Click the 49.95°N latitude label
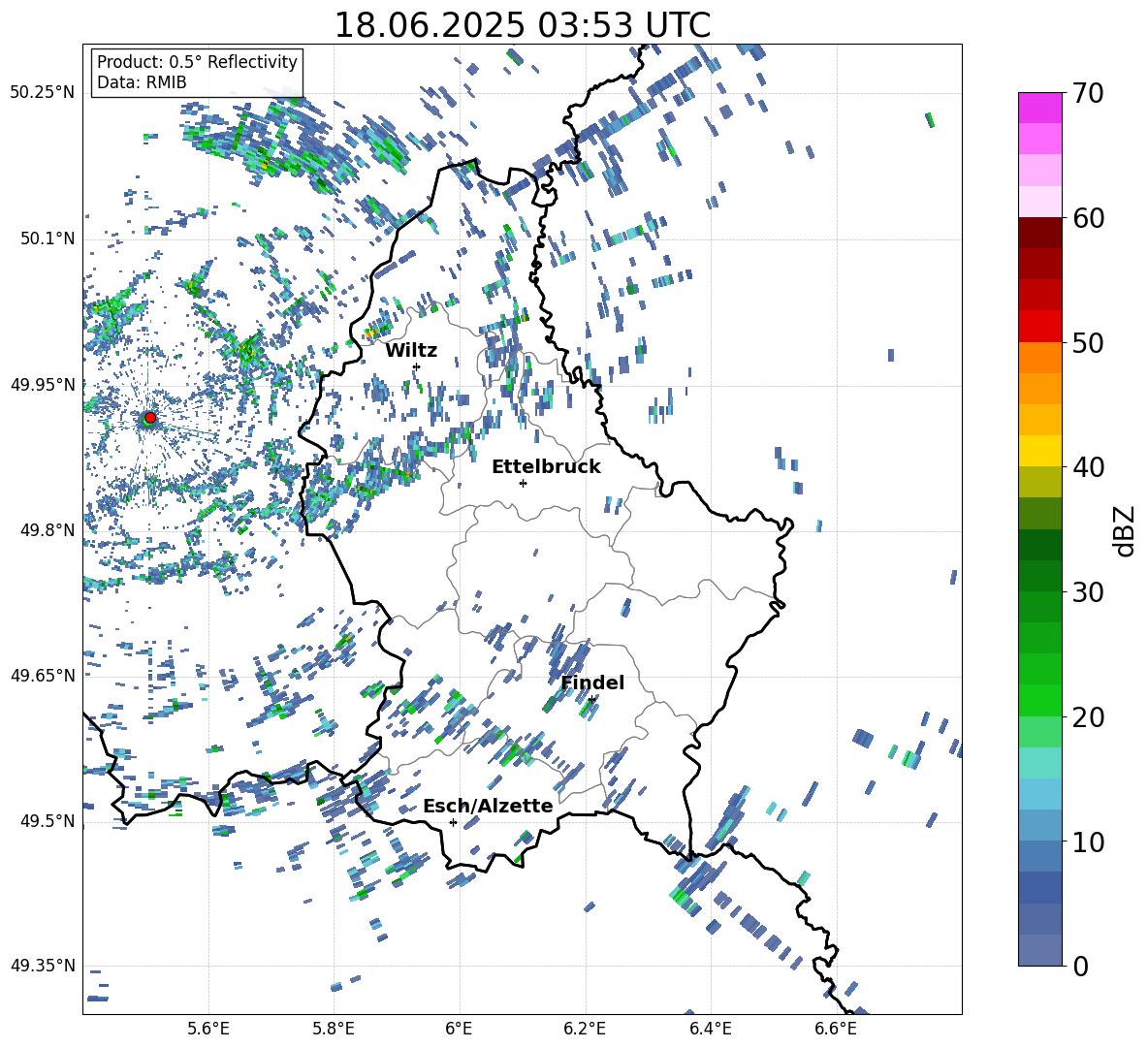 point(43,385)
